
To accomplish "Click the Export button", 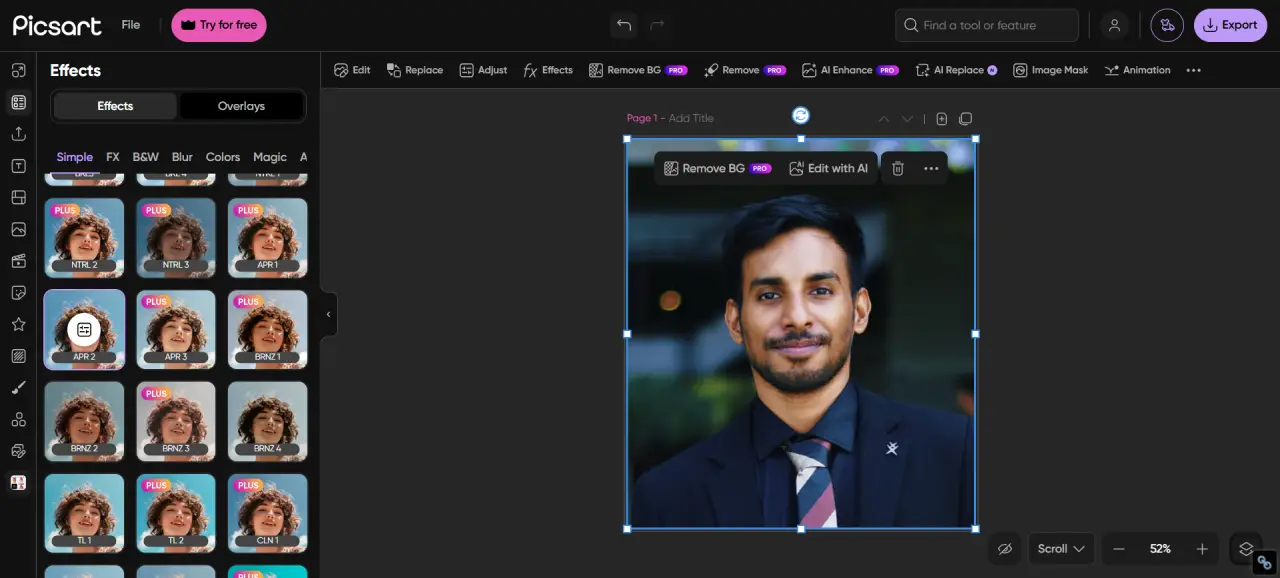I will [1230, 25].
